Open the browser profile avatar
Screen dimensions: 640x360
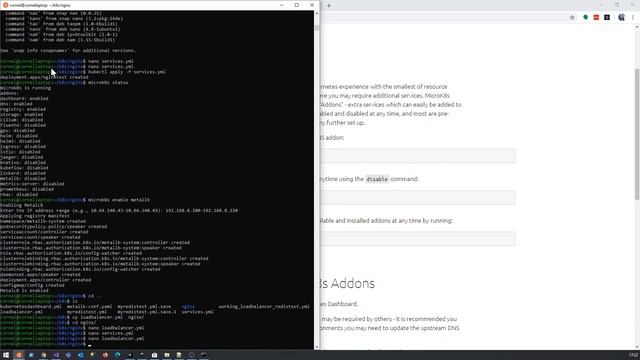click(621, 17)
